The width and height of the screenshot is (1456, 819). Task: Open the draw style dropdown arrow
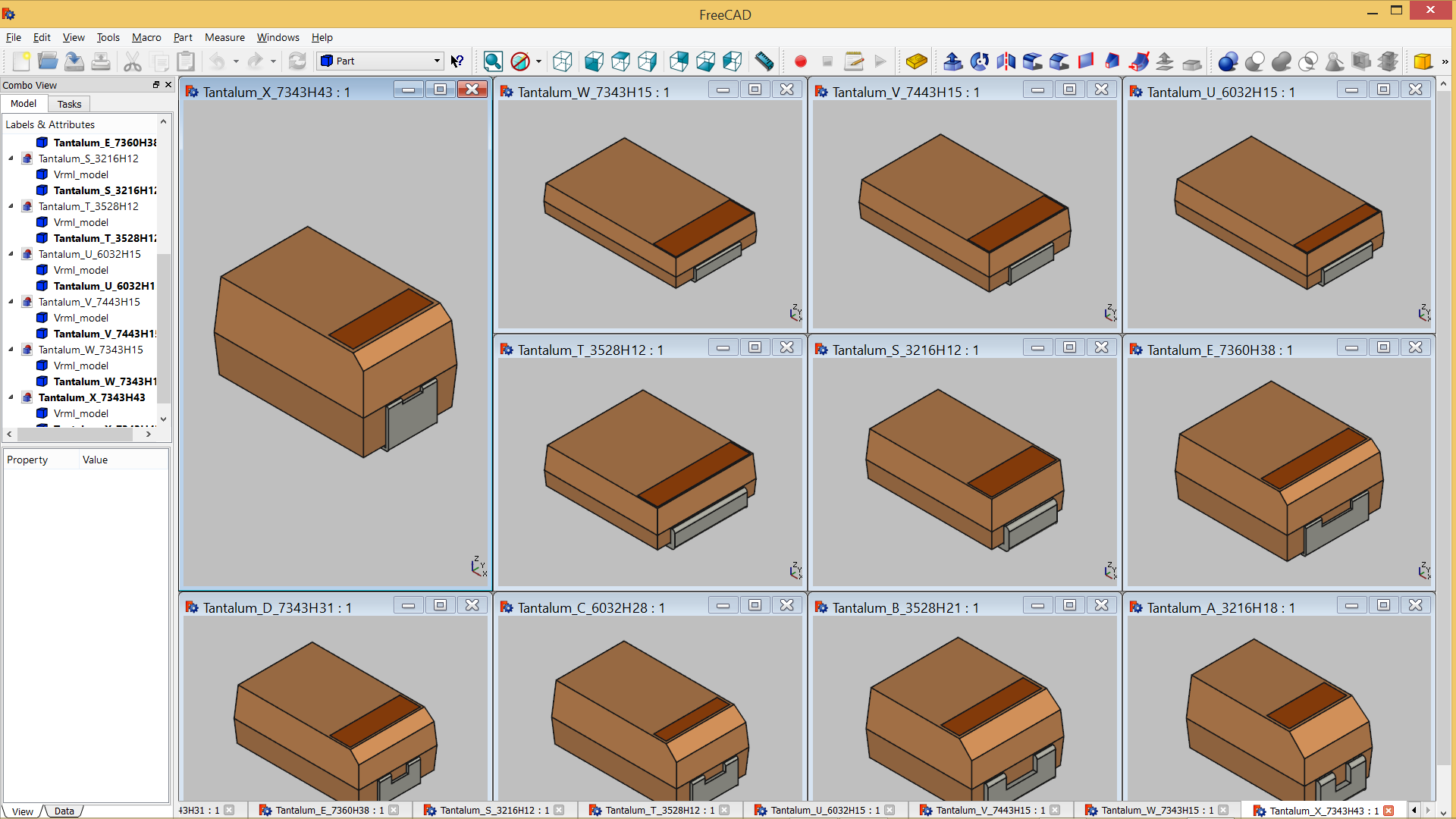coord(538,61)
